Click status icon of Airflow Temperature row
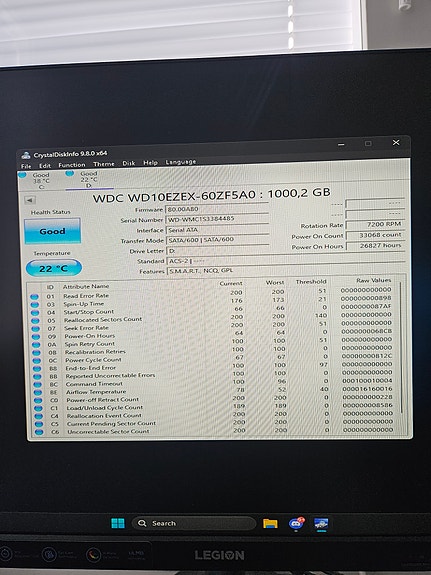 point(38,393)
